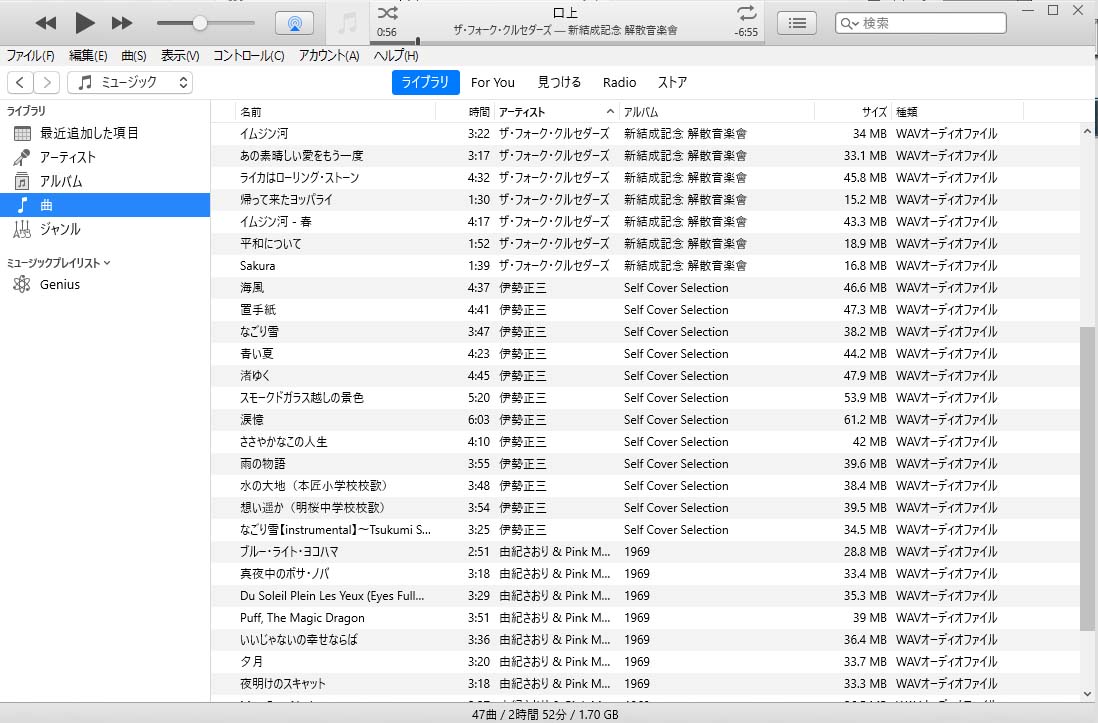The image size is (1098, 723).
Task: Open the AirPlay output selector
Action: [293, 23]
